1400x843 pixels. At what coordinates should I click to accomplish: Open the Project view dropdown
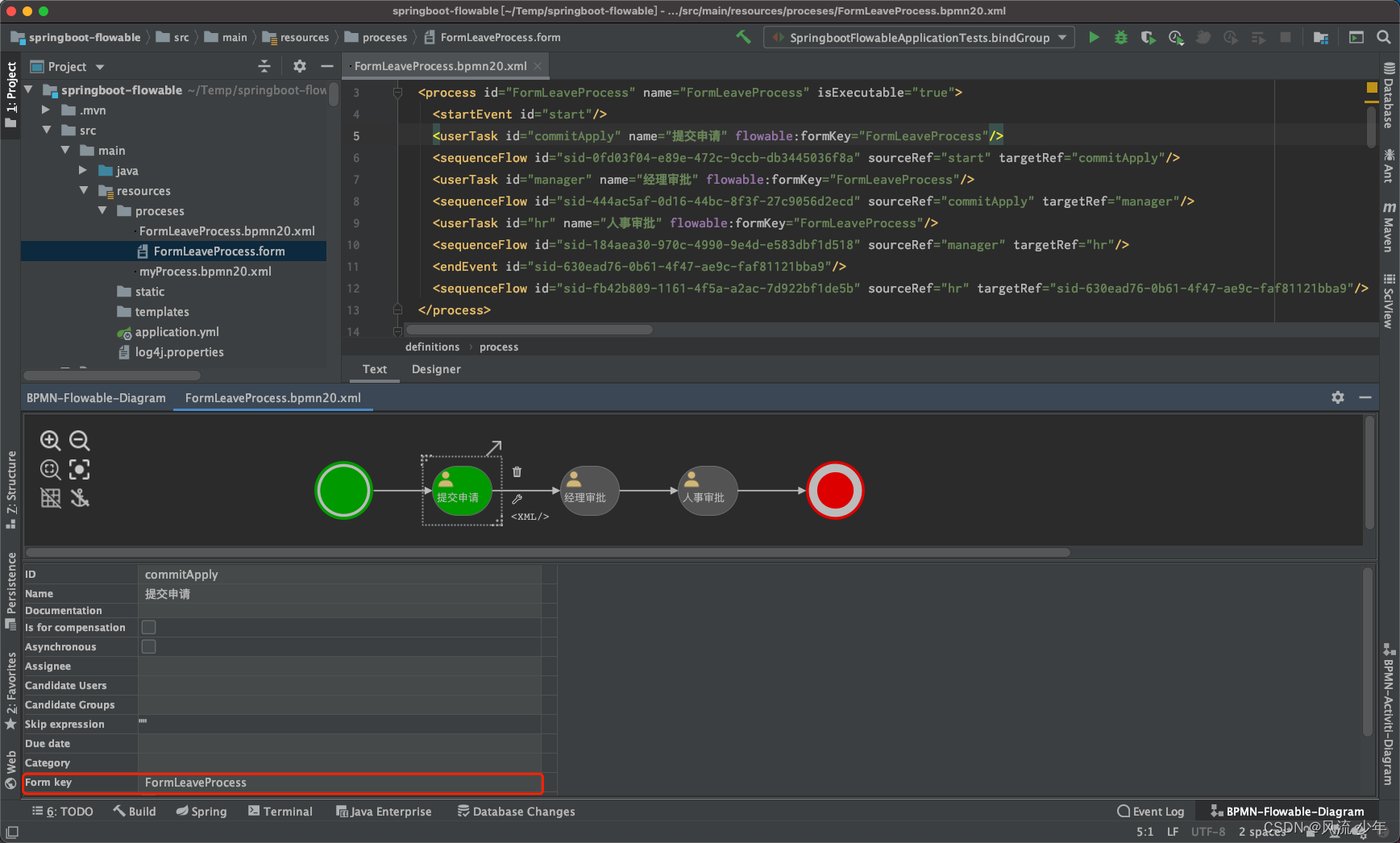(x=100, y=67)
